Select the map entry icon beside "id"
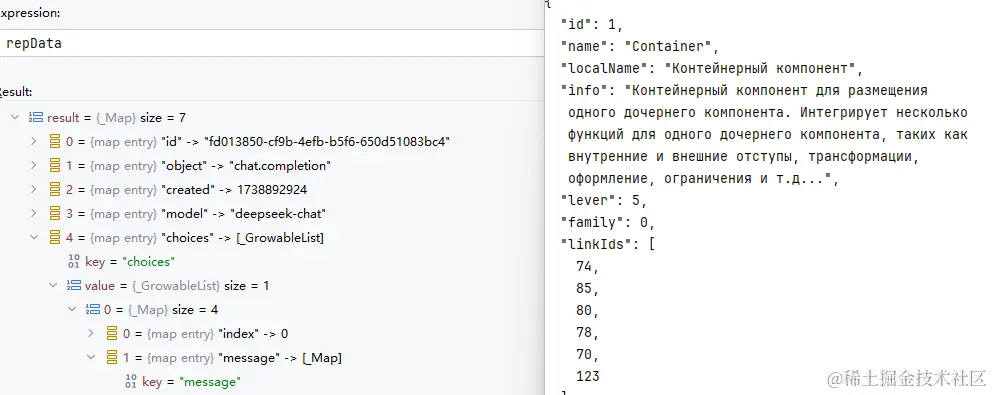 pos(55,142)
